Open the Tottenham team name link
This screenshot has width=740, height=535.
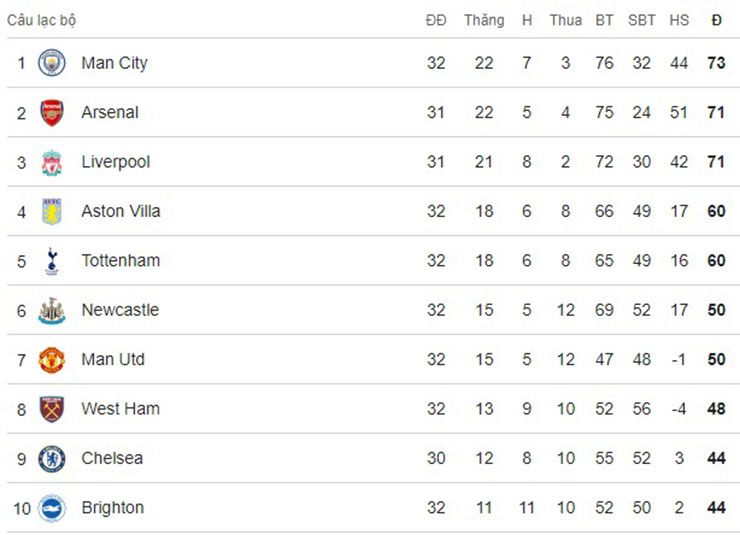(x=120, y=261)
